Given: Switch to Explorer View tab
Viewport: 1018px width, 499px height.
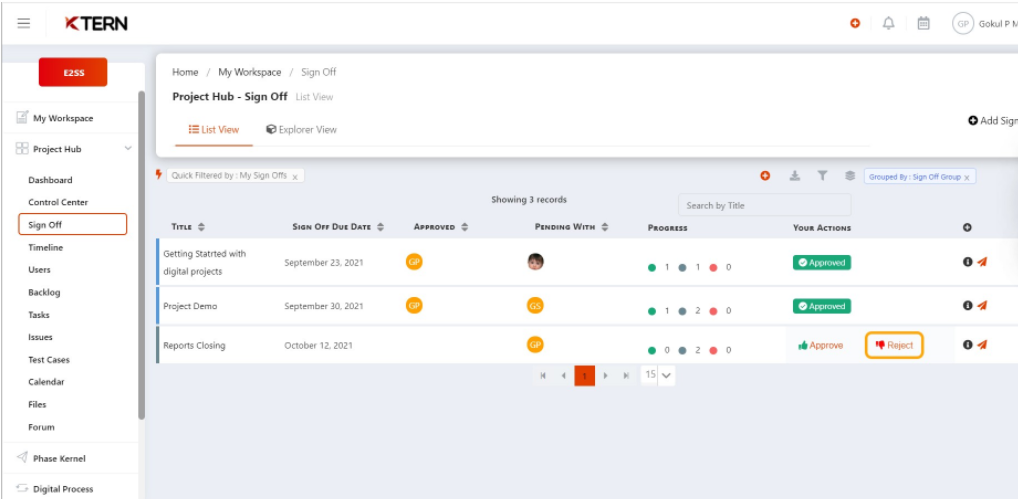Looking at the screenshot, I should (x=301, y=129).
